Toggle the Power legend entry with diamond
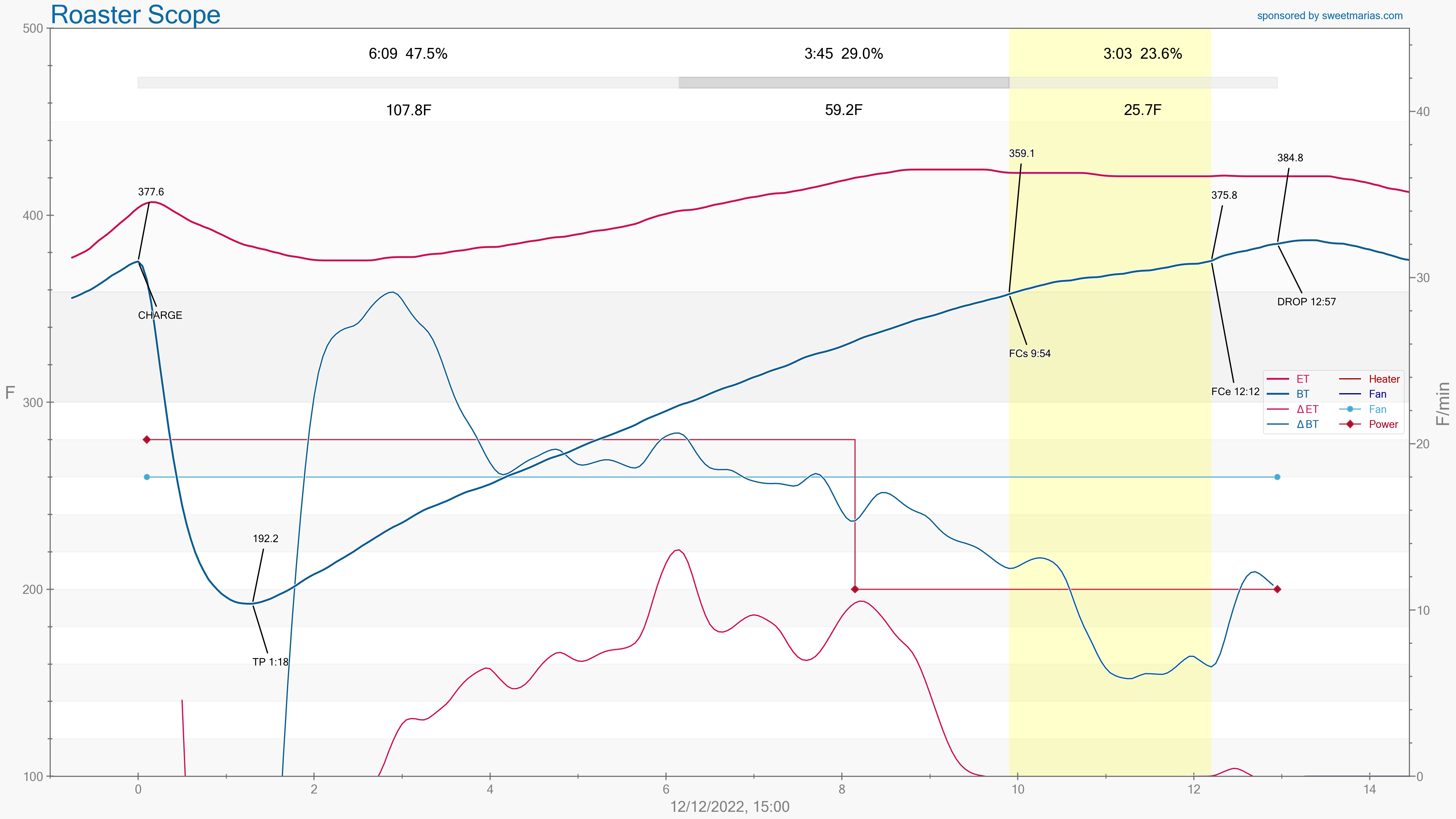The width and height of the screenshot is (1456, 819). 1383,424
